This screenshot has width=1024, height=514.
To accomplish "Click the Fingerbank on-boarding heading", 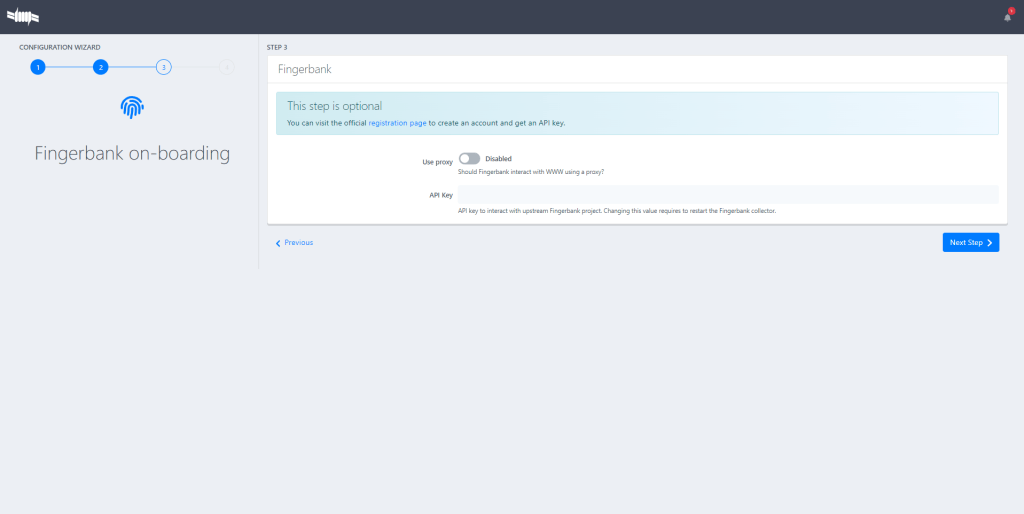I will click(132, 154).
